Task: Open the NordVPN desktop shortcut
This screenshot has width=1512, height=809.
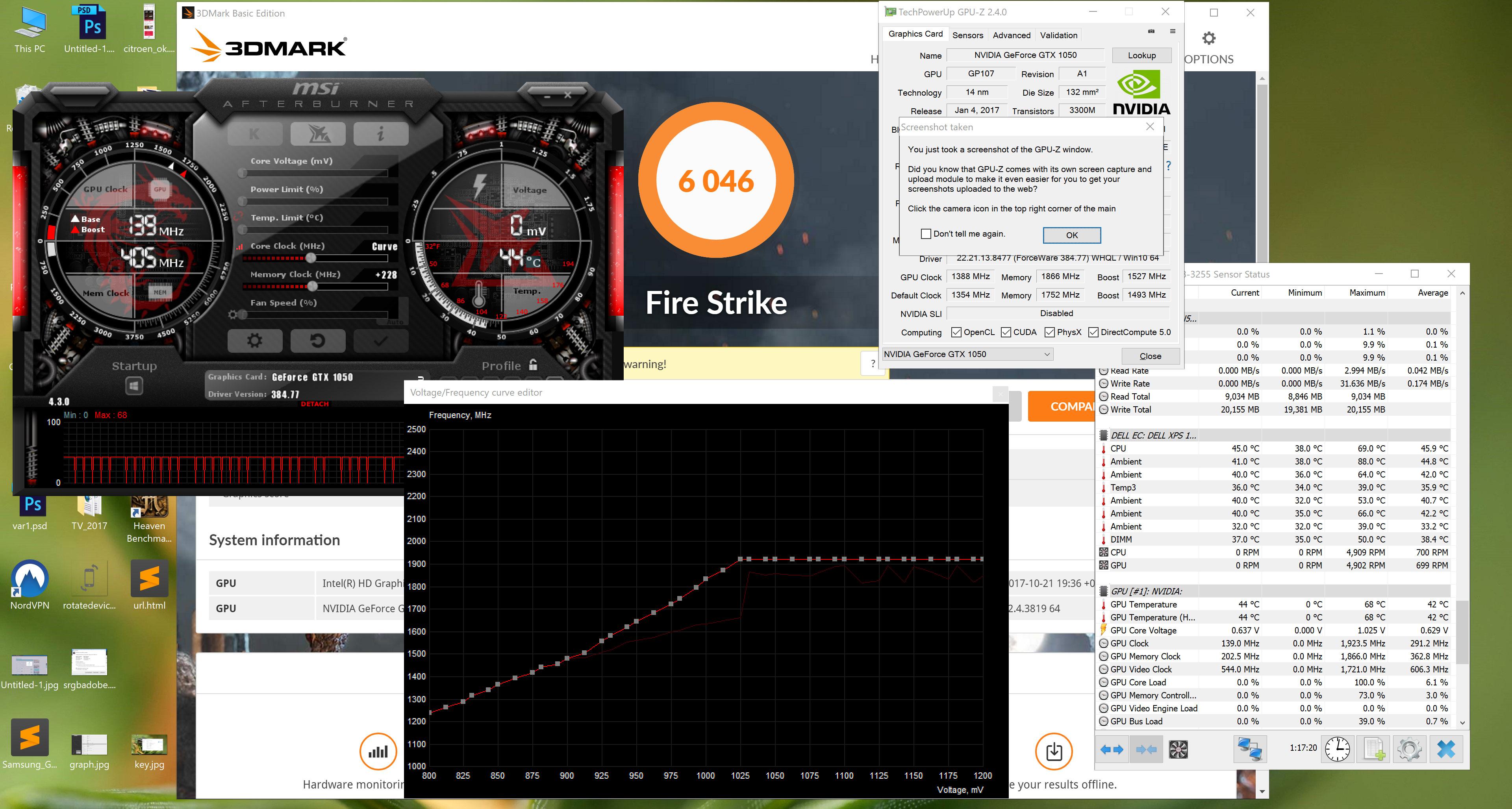Action: click(30, 584)
